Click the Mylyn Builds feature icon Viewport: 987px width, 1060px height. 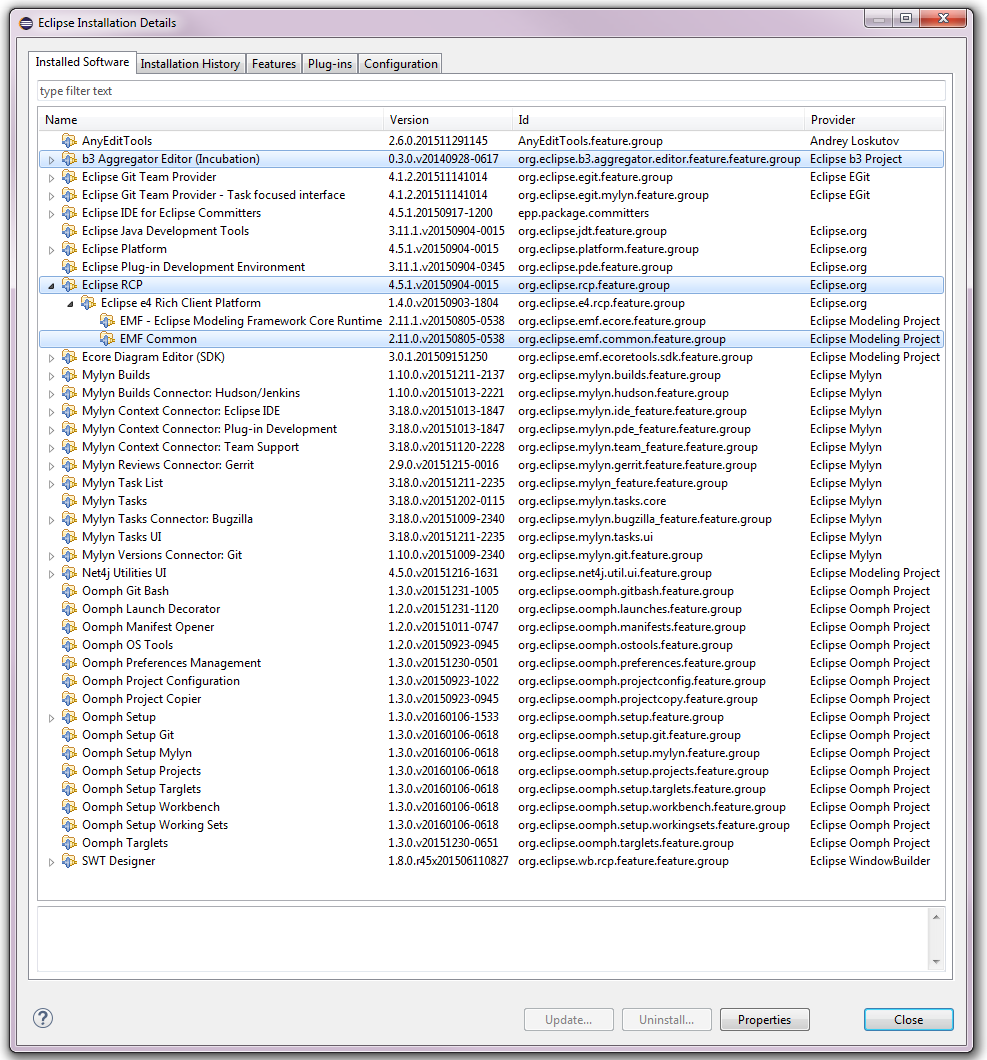point(69,375)
